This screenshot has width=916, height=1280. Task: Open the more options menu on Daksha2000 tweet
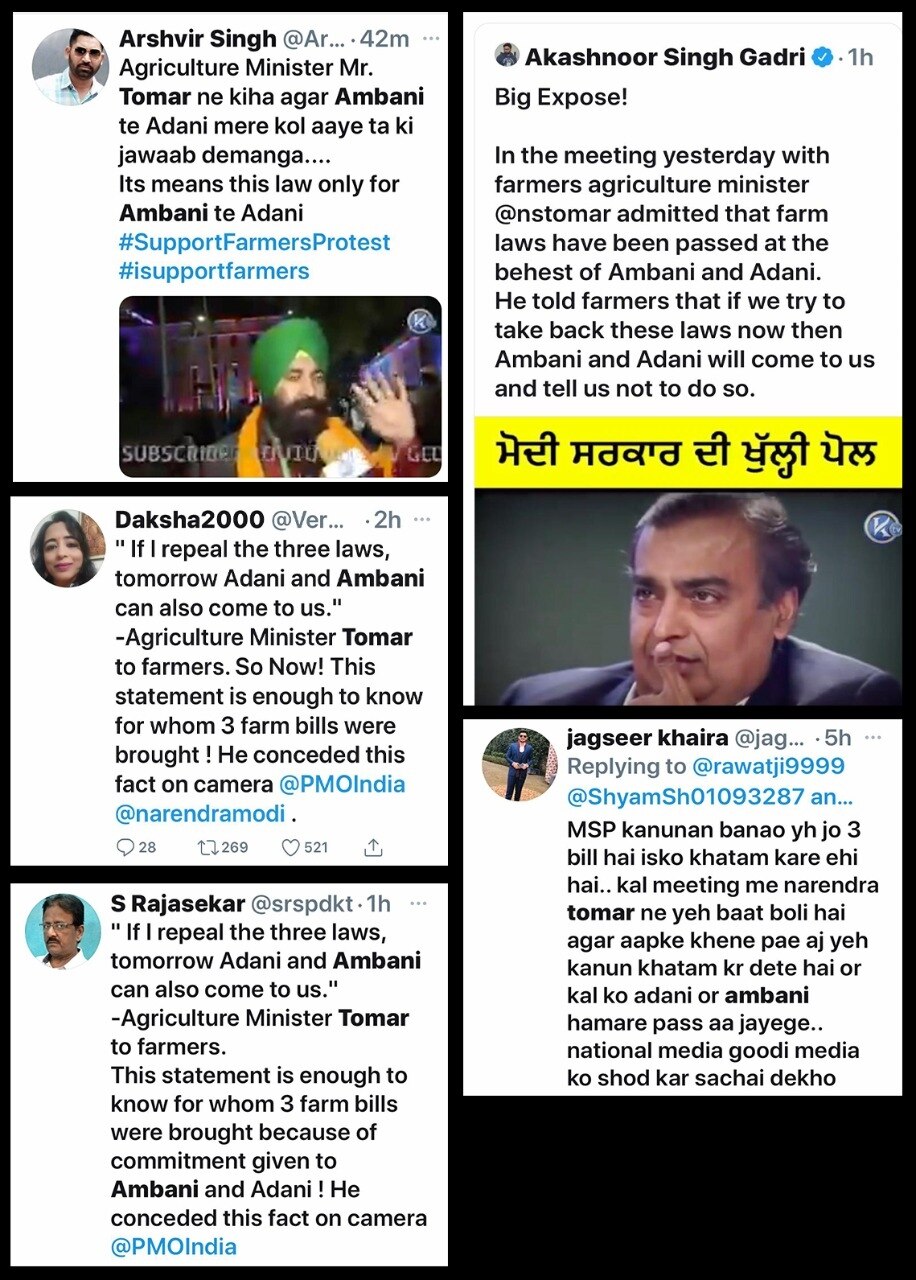(422, 520)
